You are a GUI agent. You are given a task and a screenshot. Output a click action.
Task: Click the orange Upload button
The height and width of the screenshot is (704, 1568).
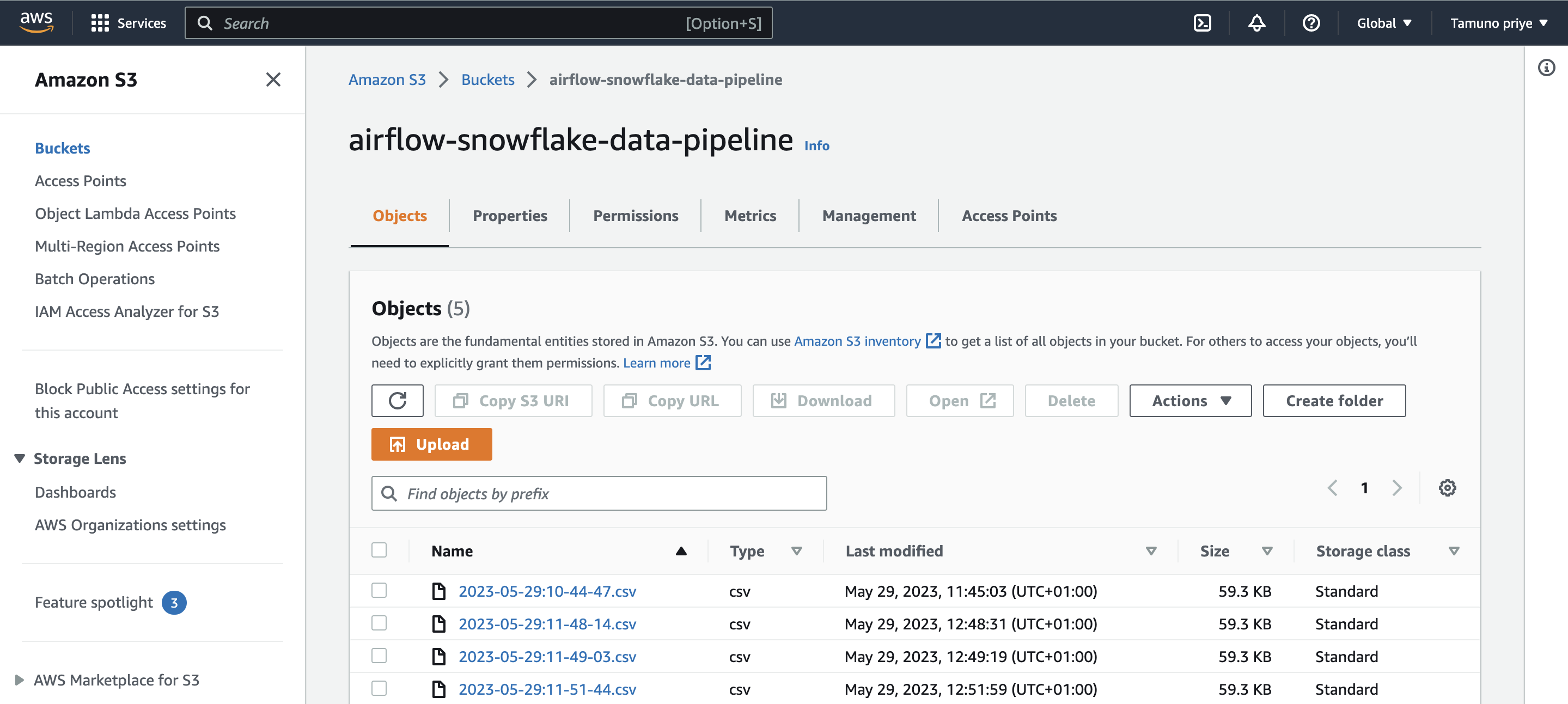pos(431,444)
